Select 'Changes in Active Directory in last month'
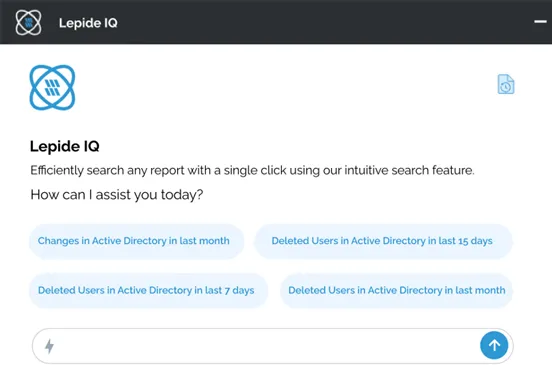This screenshot has height=380, width=552. pos(137,241)
